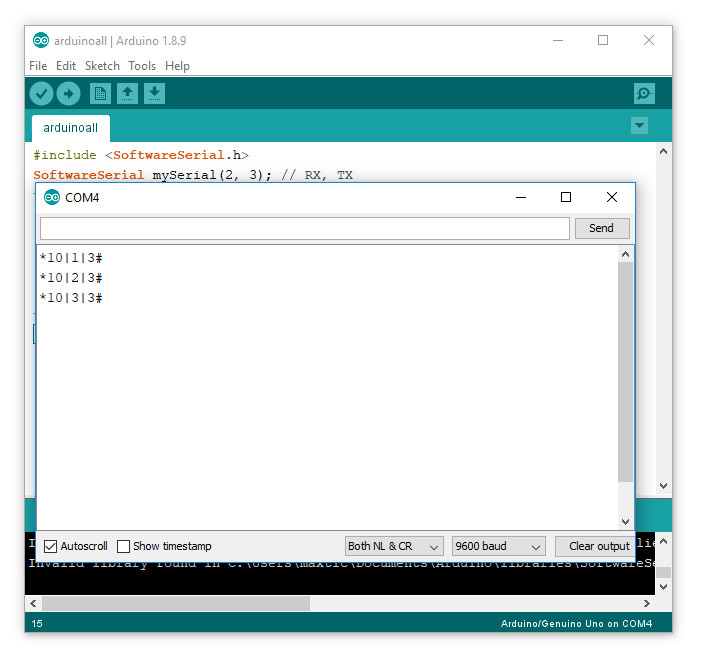Enable the Show timestamp checkbox

coord(123,546)
